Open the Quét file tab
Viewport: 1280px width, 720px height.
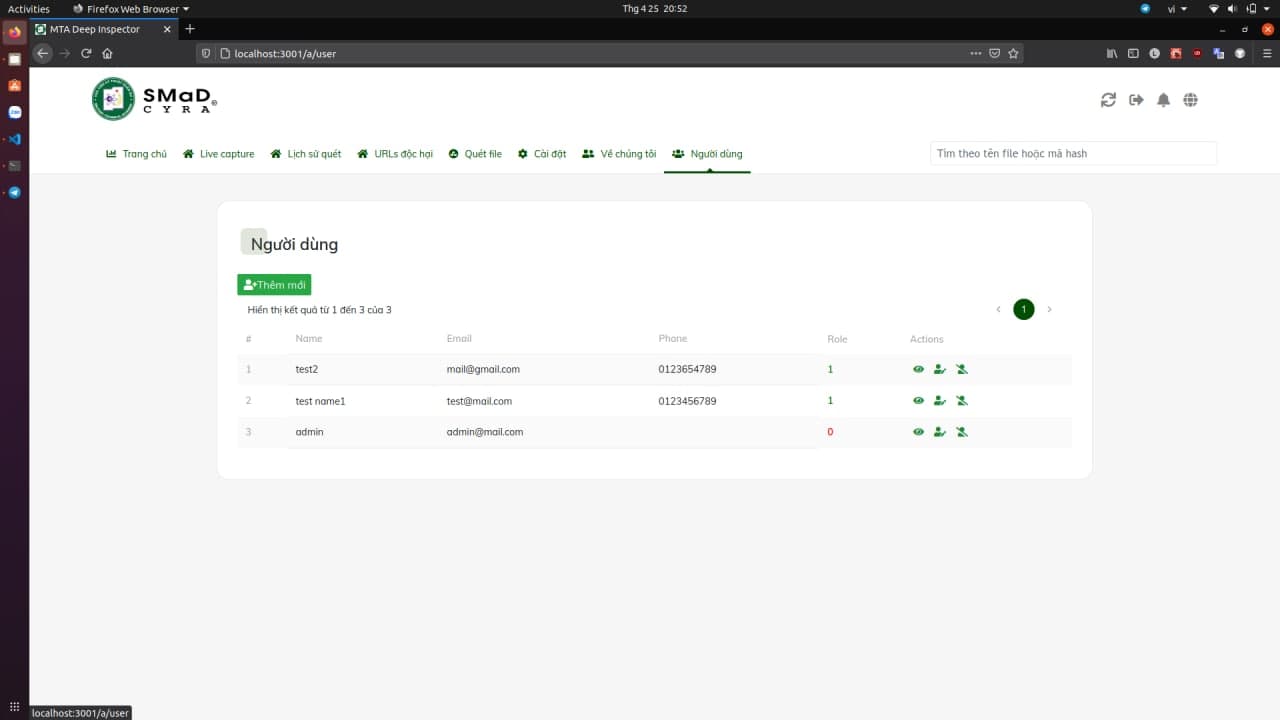tap(475, 154)
